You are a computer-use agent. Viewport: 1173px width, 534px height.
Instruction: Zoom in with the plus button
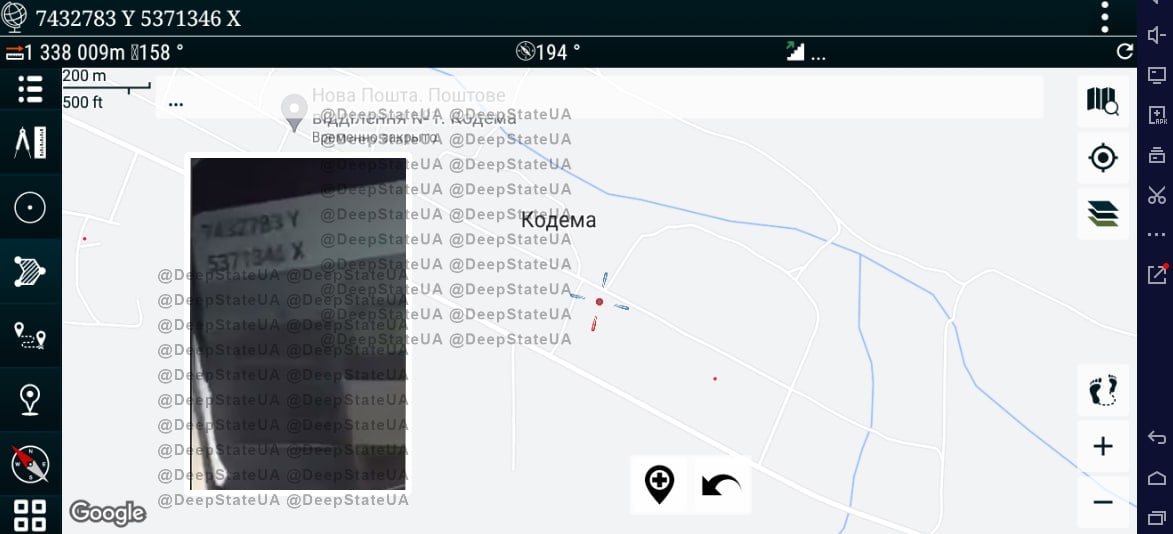1102,446
